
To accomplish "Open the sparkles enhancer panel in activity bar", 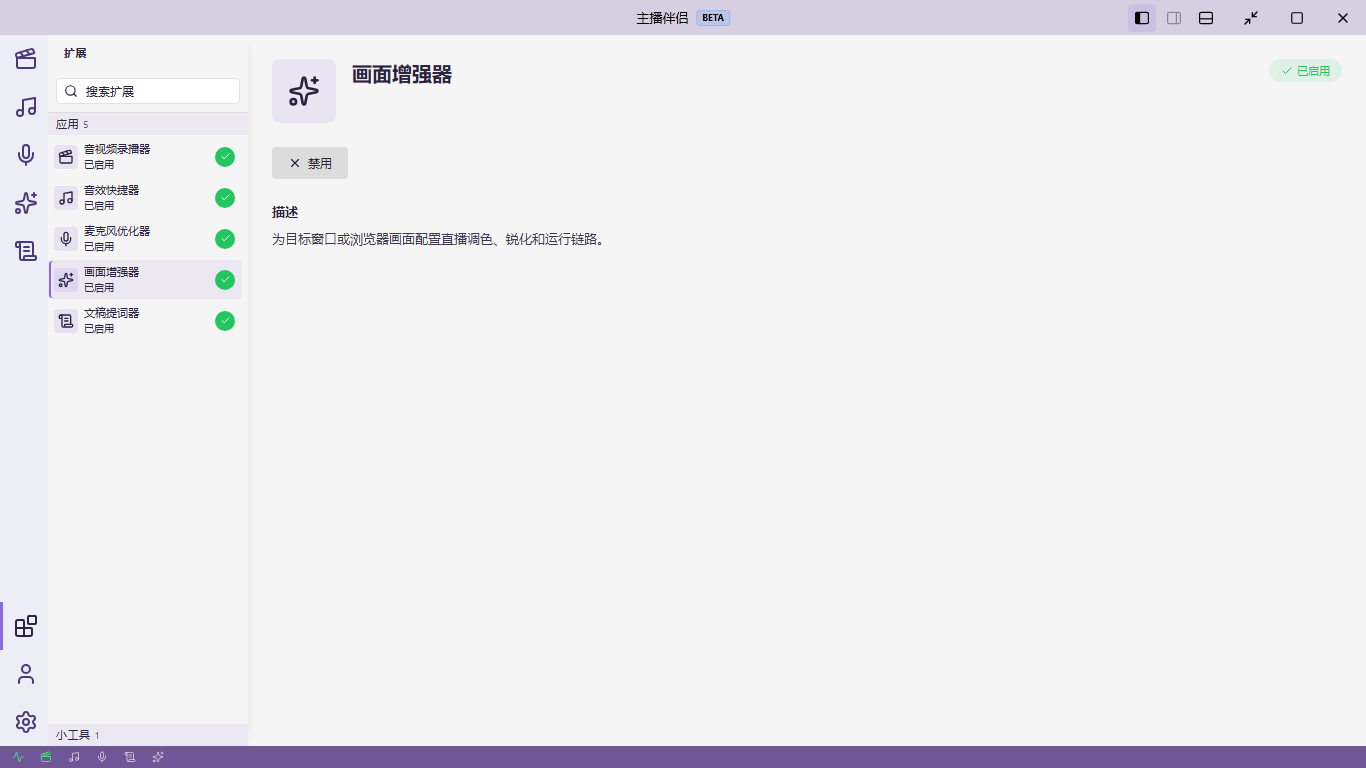I will [x=26, y=203].
